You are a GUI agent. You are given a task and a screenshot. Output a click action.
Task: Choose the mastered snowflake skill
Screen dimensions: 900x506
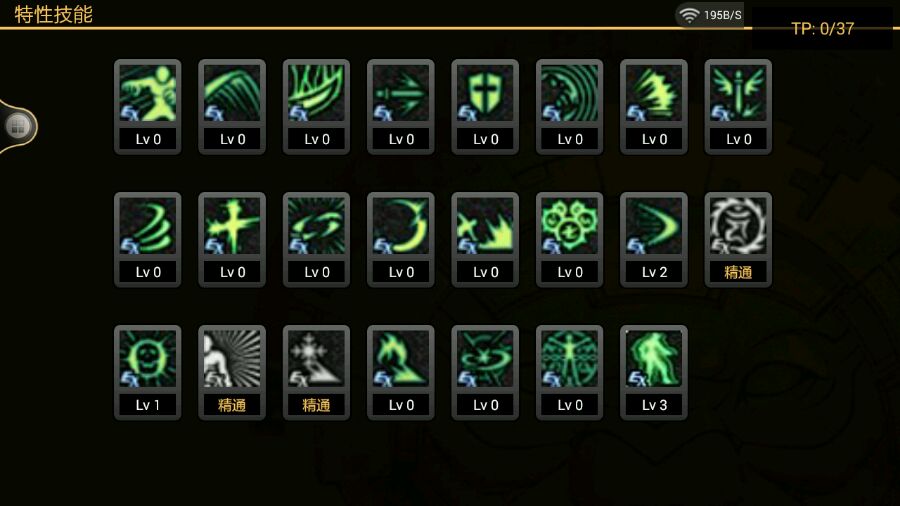point(316,373)
